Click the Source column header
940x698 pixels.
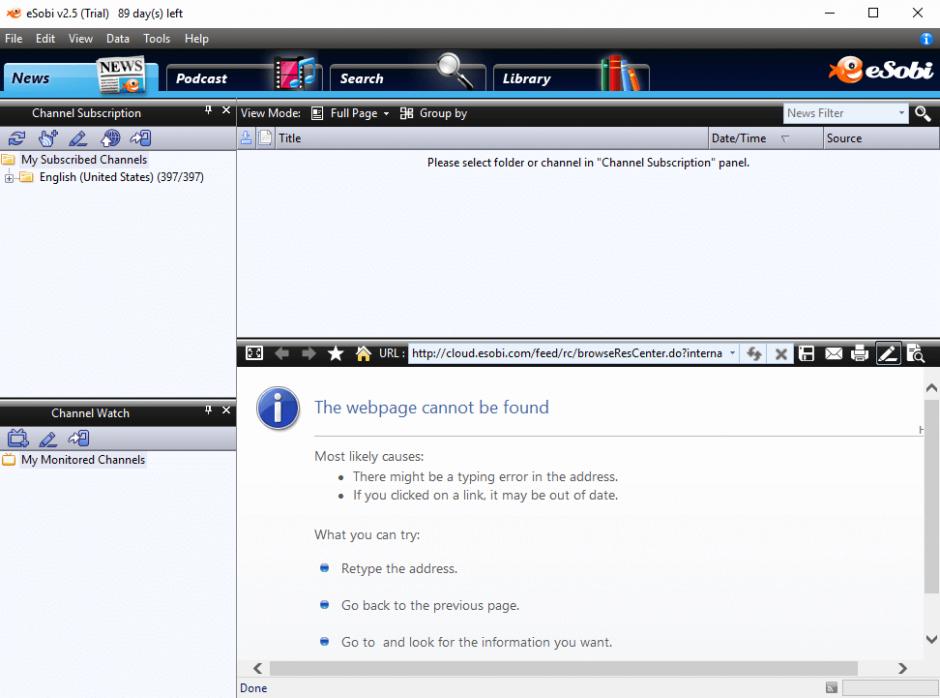click(x=881, y=139)
